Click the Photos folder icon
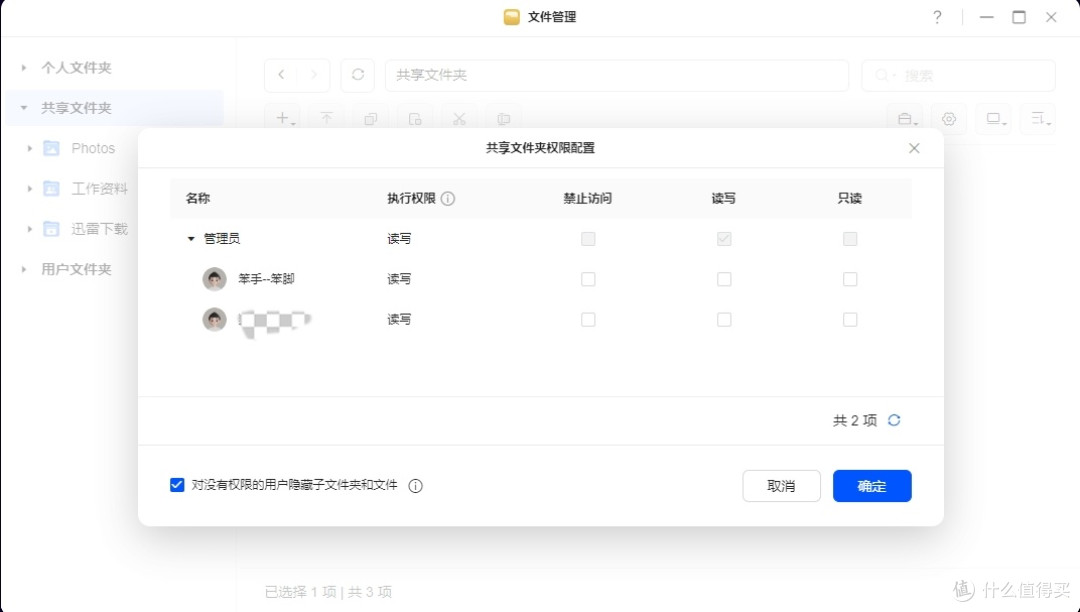Image resolution: width=1080 pixels, height=612 pixels. pos(52,148)
